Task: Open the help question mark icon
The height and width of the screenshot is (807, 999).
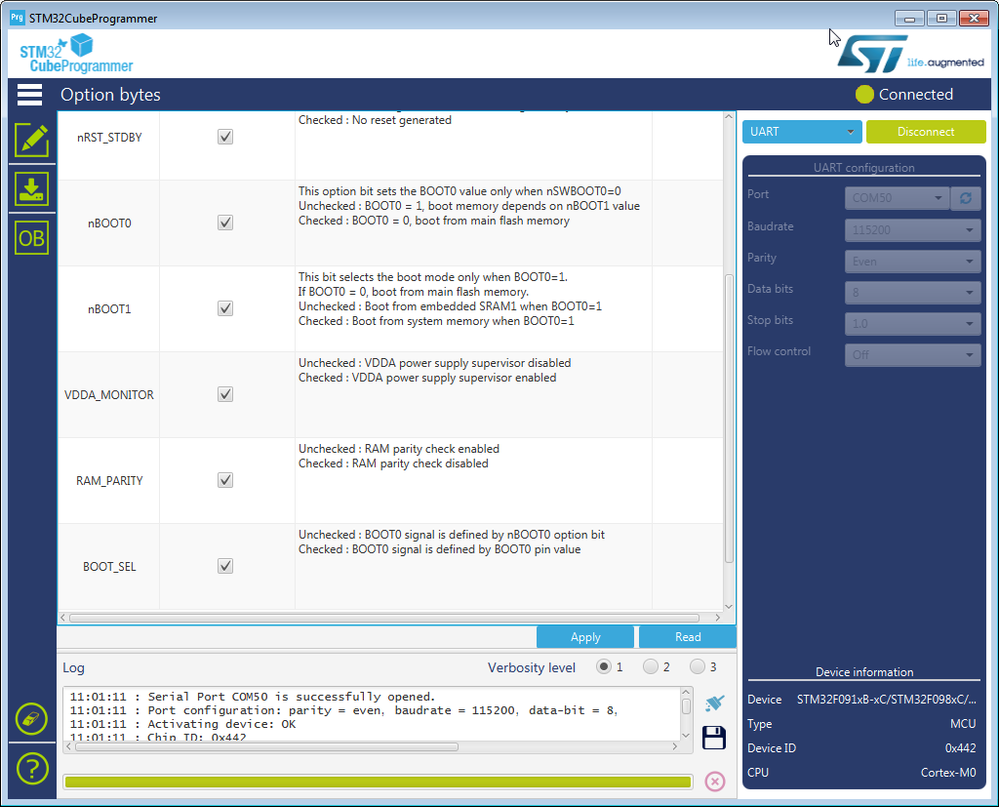Action: pyautogui.click(x=32, y=769)
